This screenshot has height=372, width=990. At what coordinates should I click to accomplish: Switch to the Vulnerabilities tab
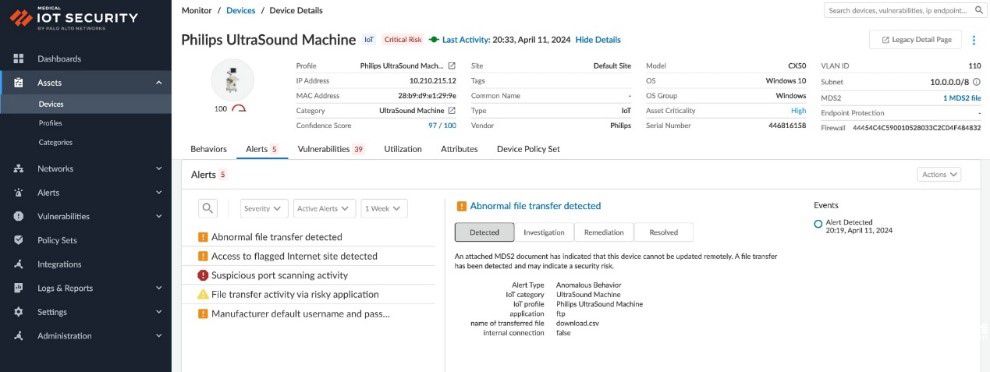331,149
